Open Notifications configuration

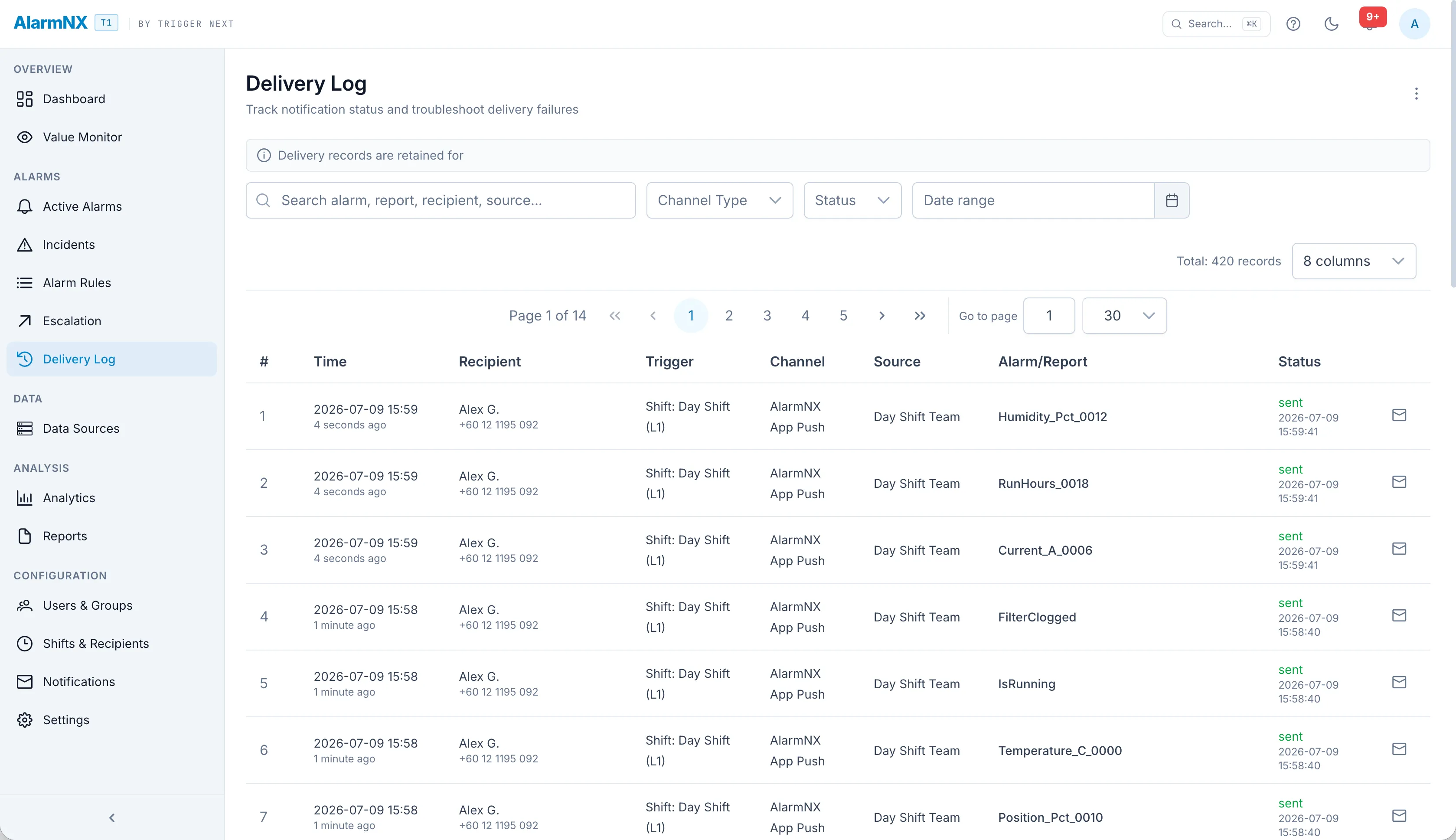[111, 682]
